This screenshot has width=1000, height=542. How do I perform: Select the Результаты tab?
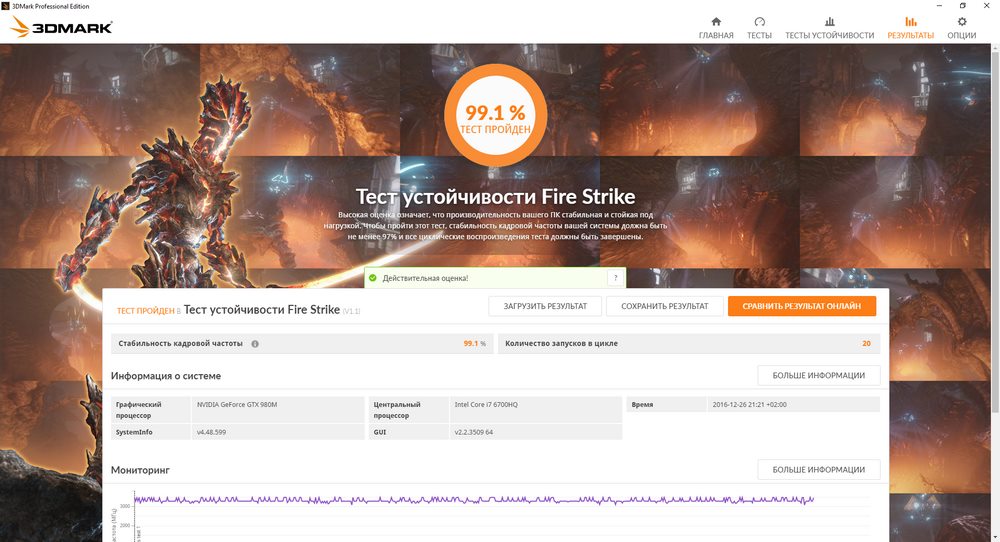pos(910,28)
